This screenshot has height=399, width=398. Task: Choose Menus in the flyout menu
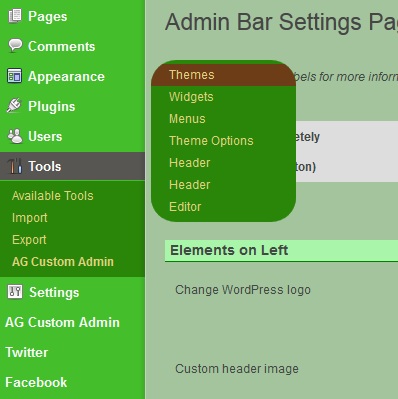click(x=187, y=119)
